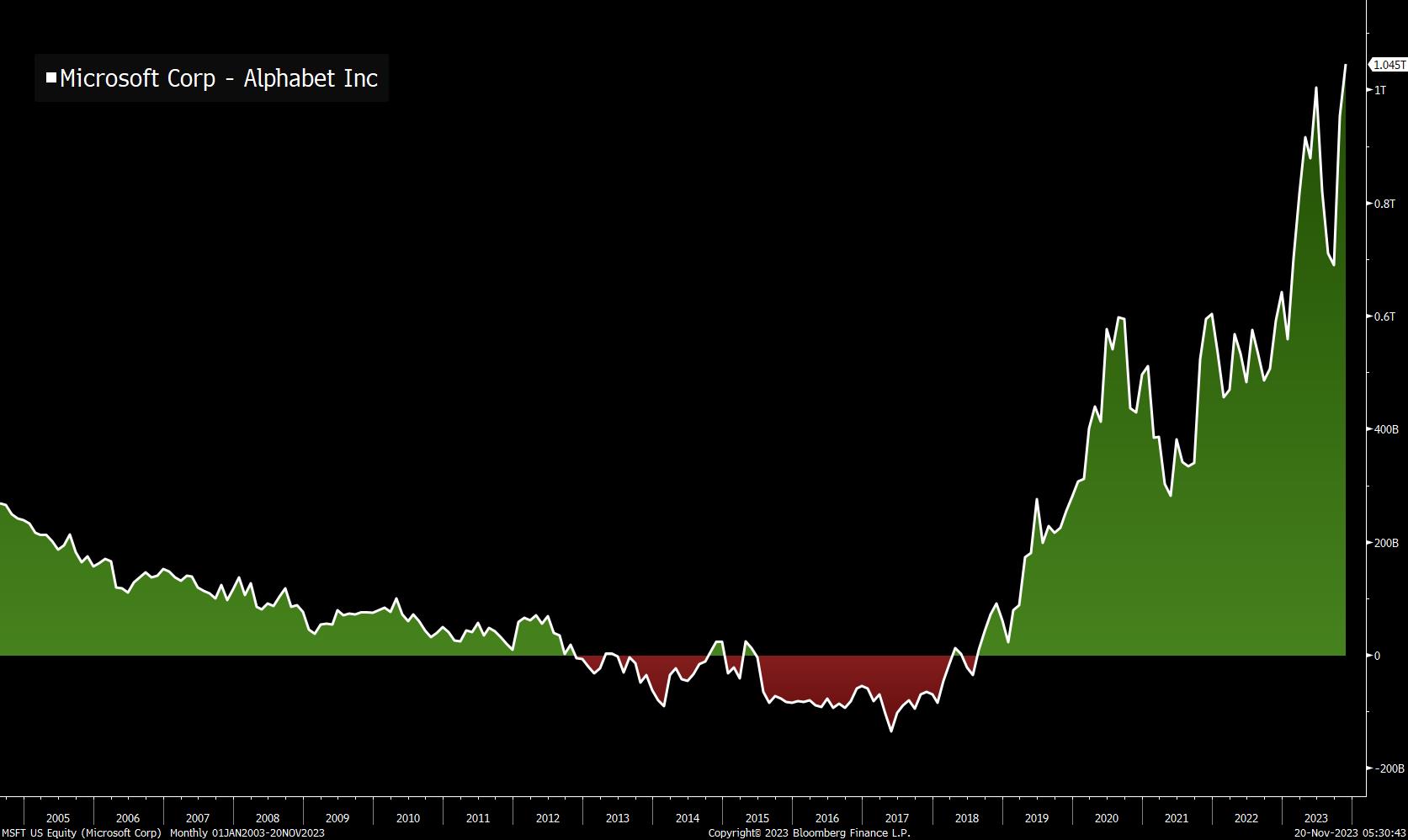Select year 2023 on the time axis
Image resolution: width=1408 pixels, height=840 pixels.
click(1316, 818)
